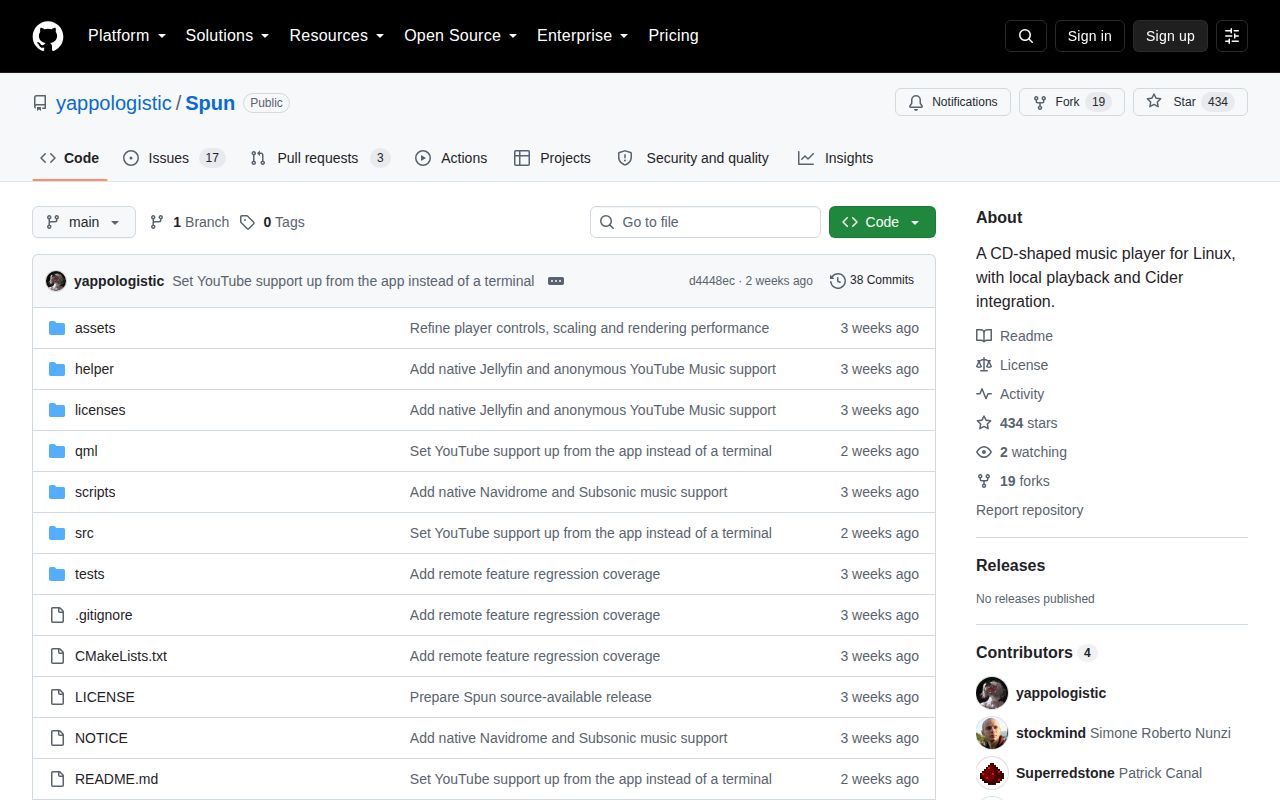Click the Notifications bell button
1280x800 pixels.
tap(952, 102)
